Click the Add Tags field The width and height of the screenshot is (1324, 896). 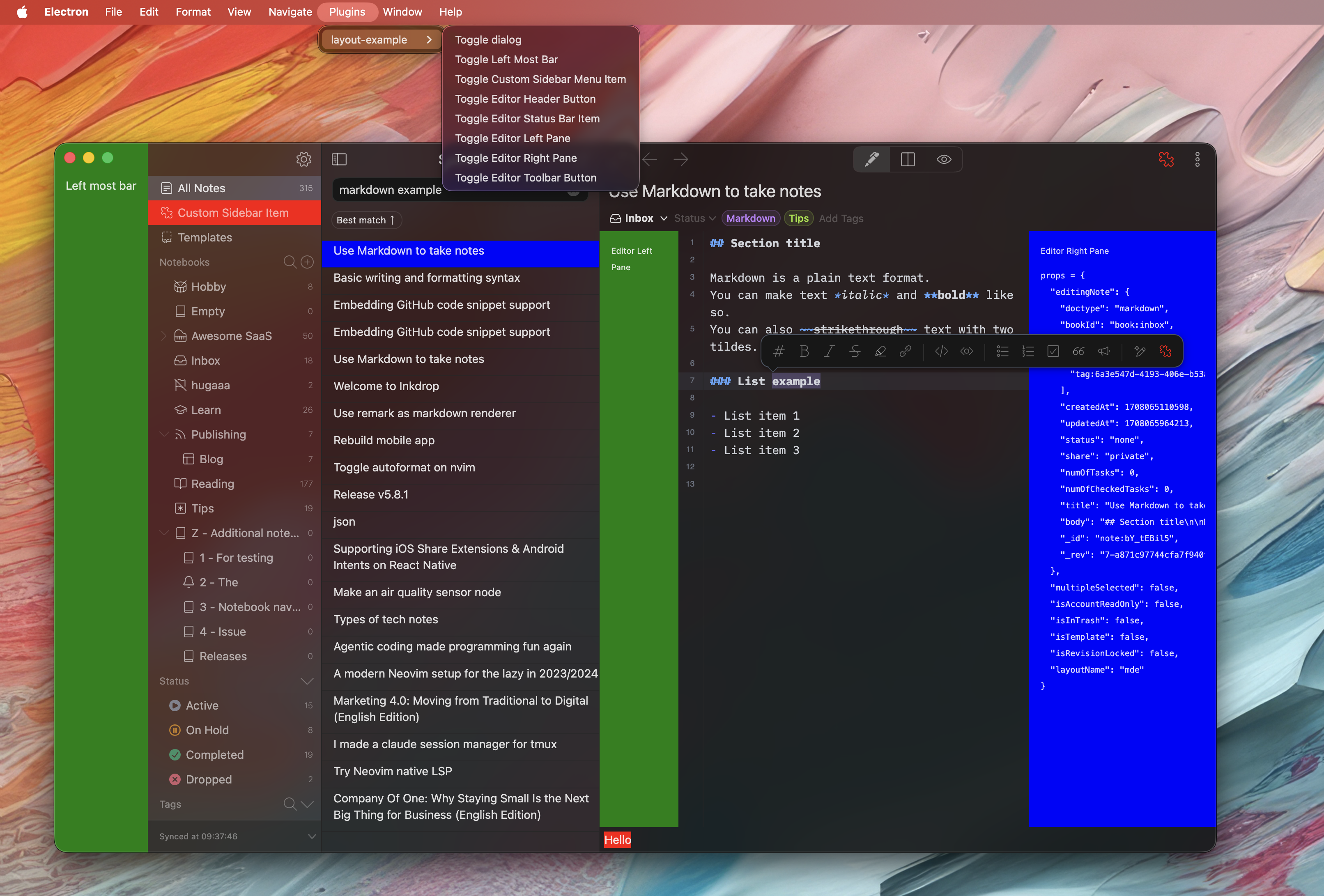[x=841, y=218]
